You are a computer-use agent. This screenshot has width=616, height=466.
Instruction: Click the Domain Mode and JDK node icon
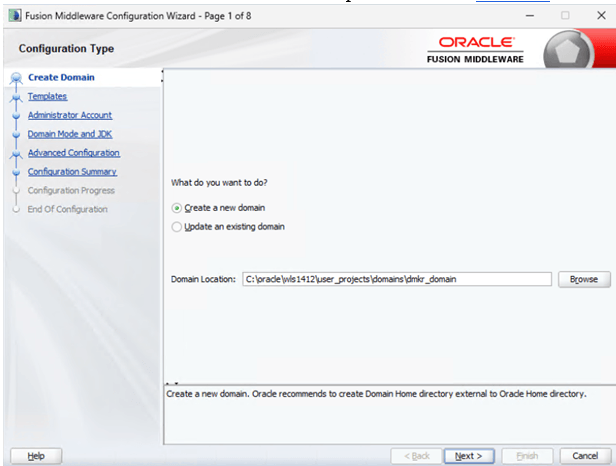pyautogui.click(x=16, y=135)
